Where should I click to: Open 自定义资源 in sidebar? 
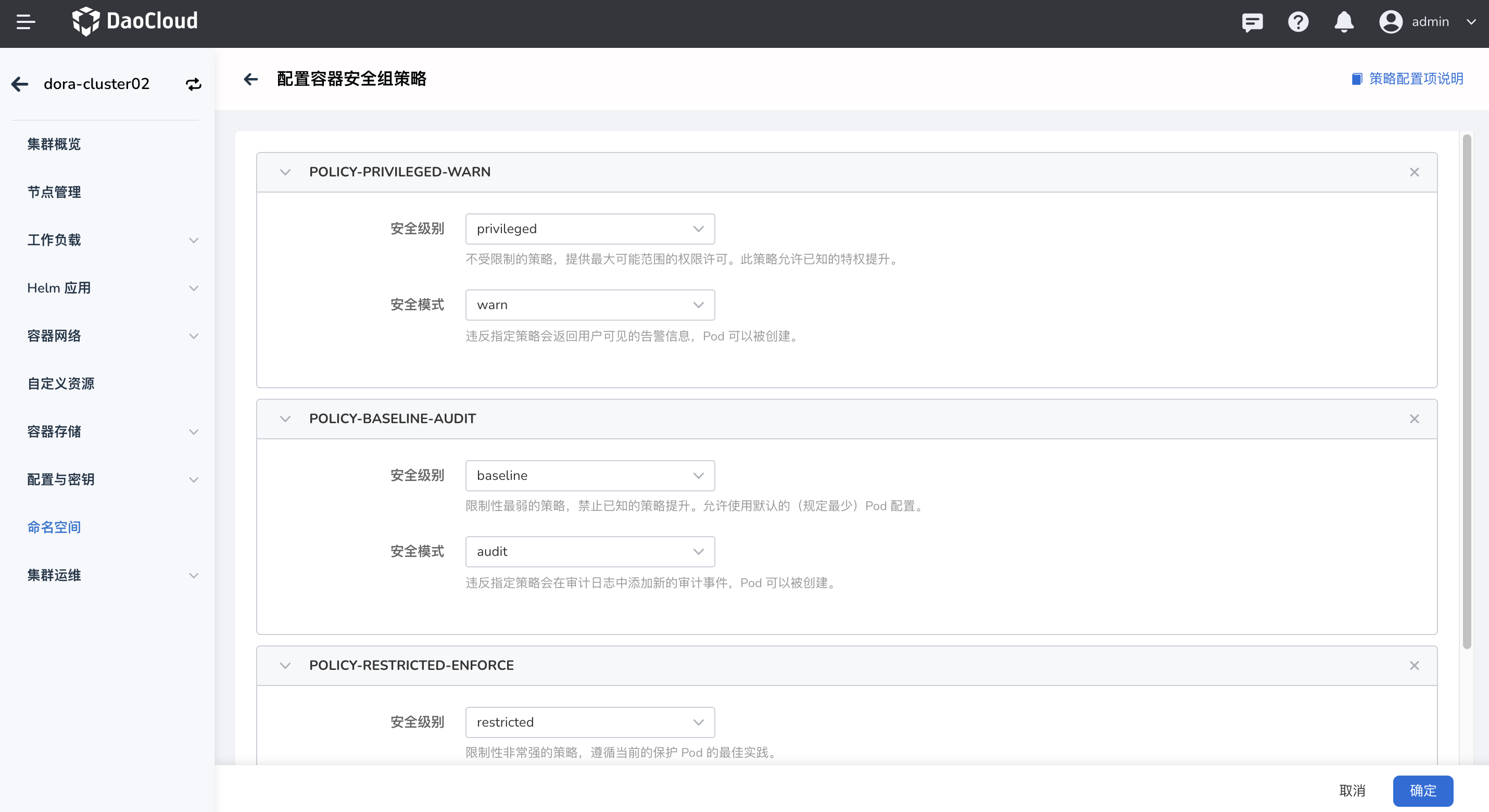click(61, 384)
